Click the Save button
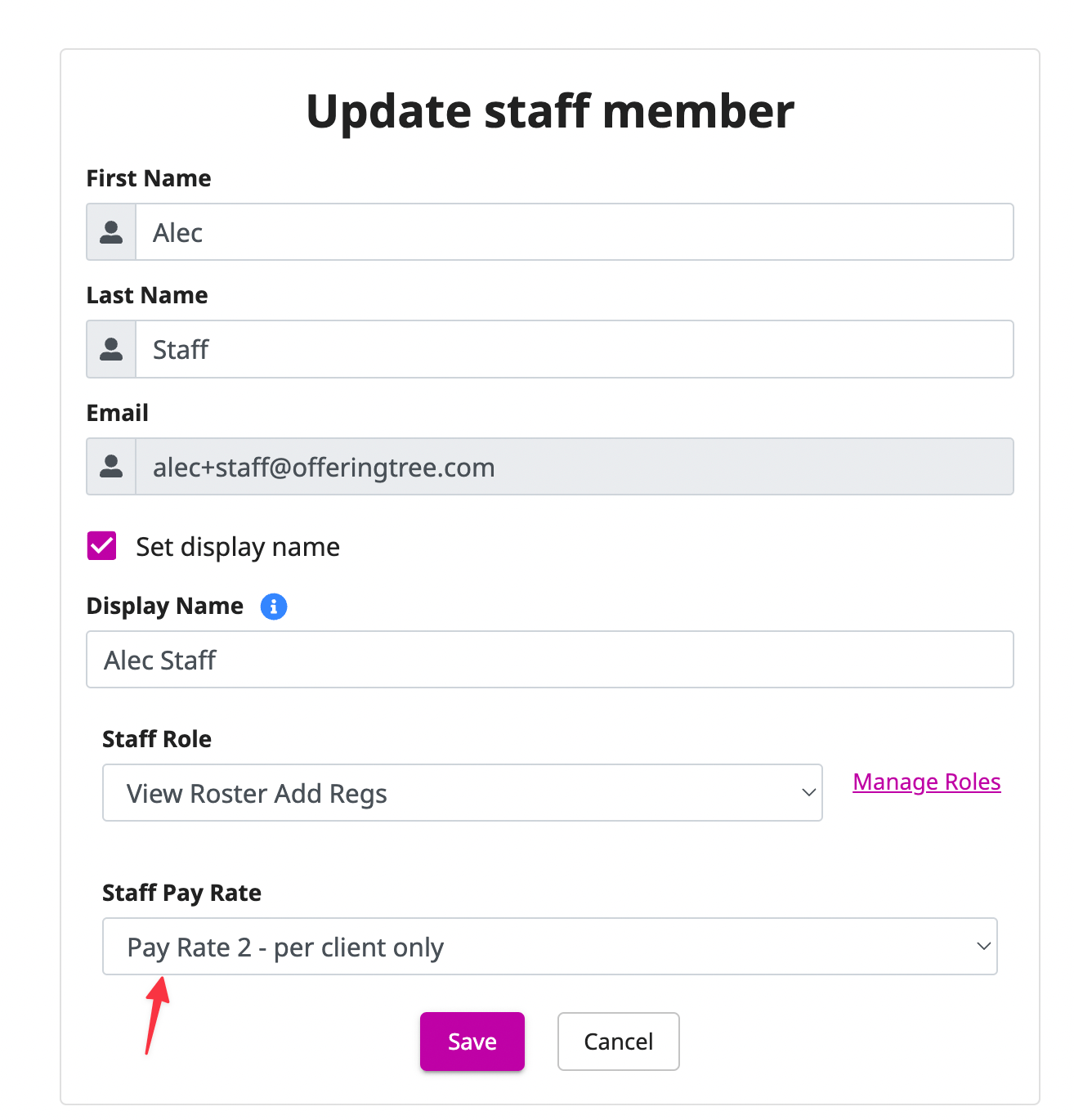The image size is (1074, 1120). click(472, 1041)
